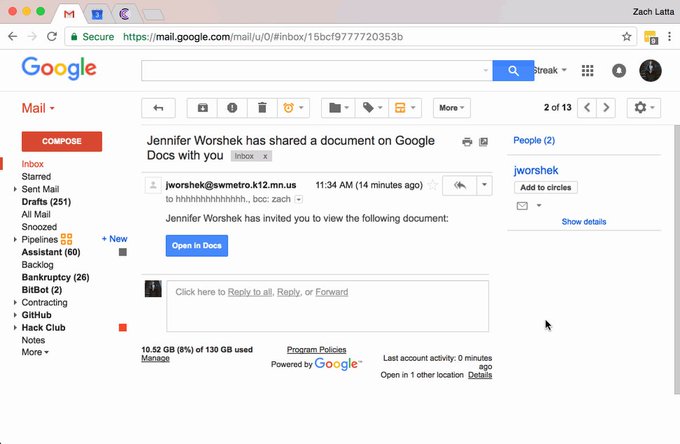
Task: Click the Hack Club red label color square
Action: click(123, 328)
